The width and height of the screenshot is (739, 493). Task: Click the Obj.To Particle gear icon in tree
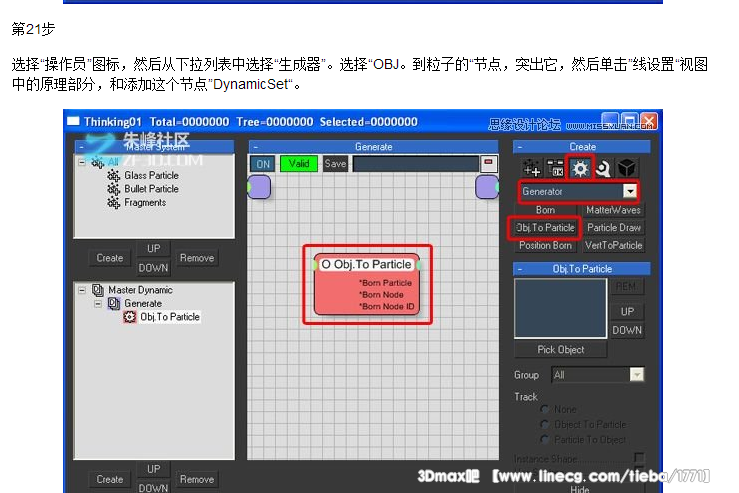(129, 317)
